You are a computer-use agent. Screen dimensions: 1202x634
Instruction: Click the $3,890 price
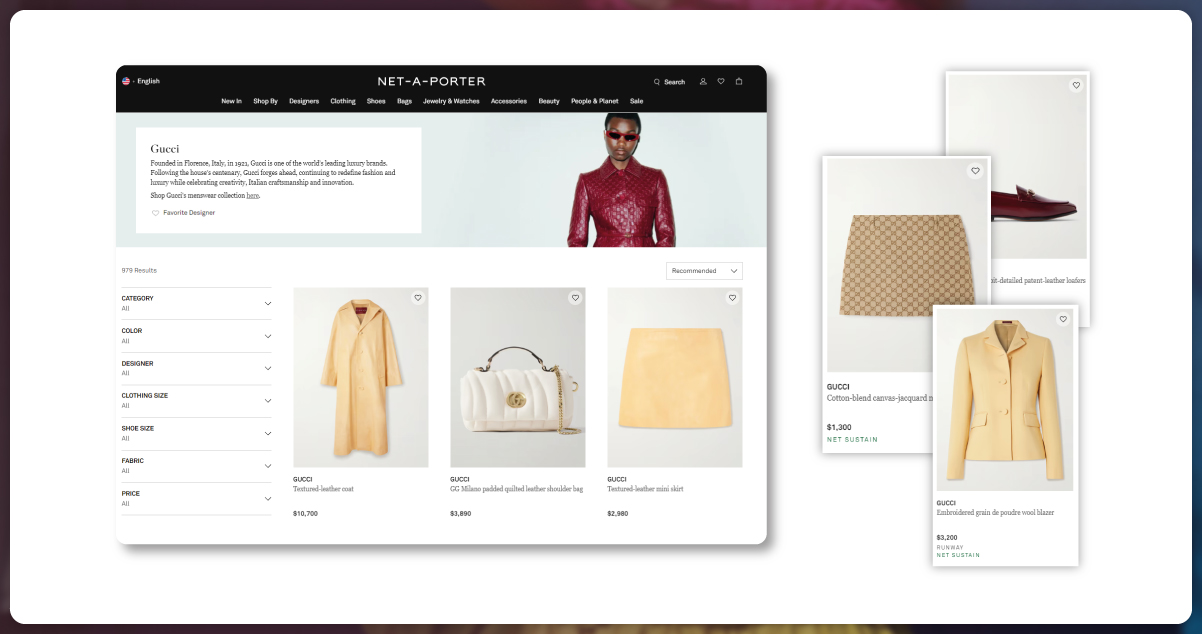coord(460,513)
